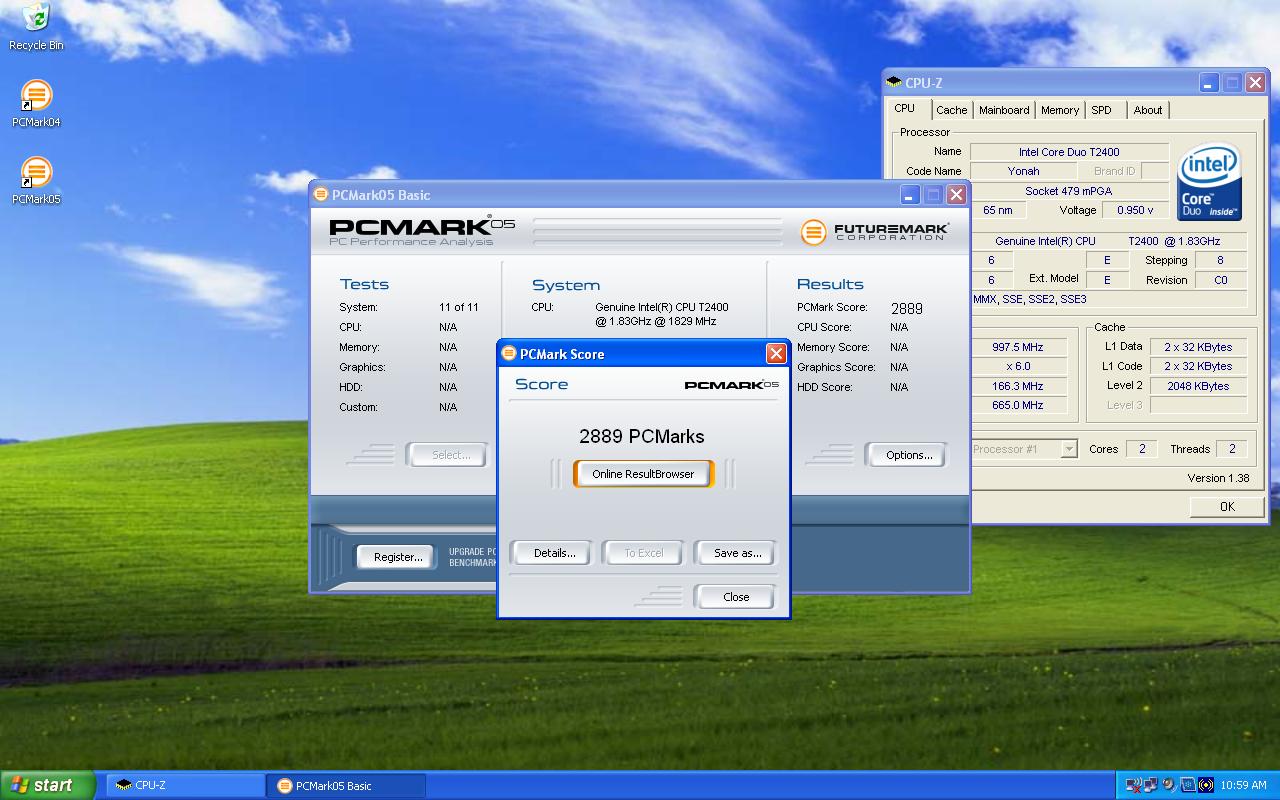Viewport: 1280px width, 800px height.
Task: Click the CPU-Z title bar chip icon
Action: (x=895, y=83)
